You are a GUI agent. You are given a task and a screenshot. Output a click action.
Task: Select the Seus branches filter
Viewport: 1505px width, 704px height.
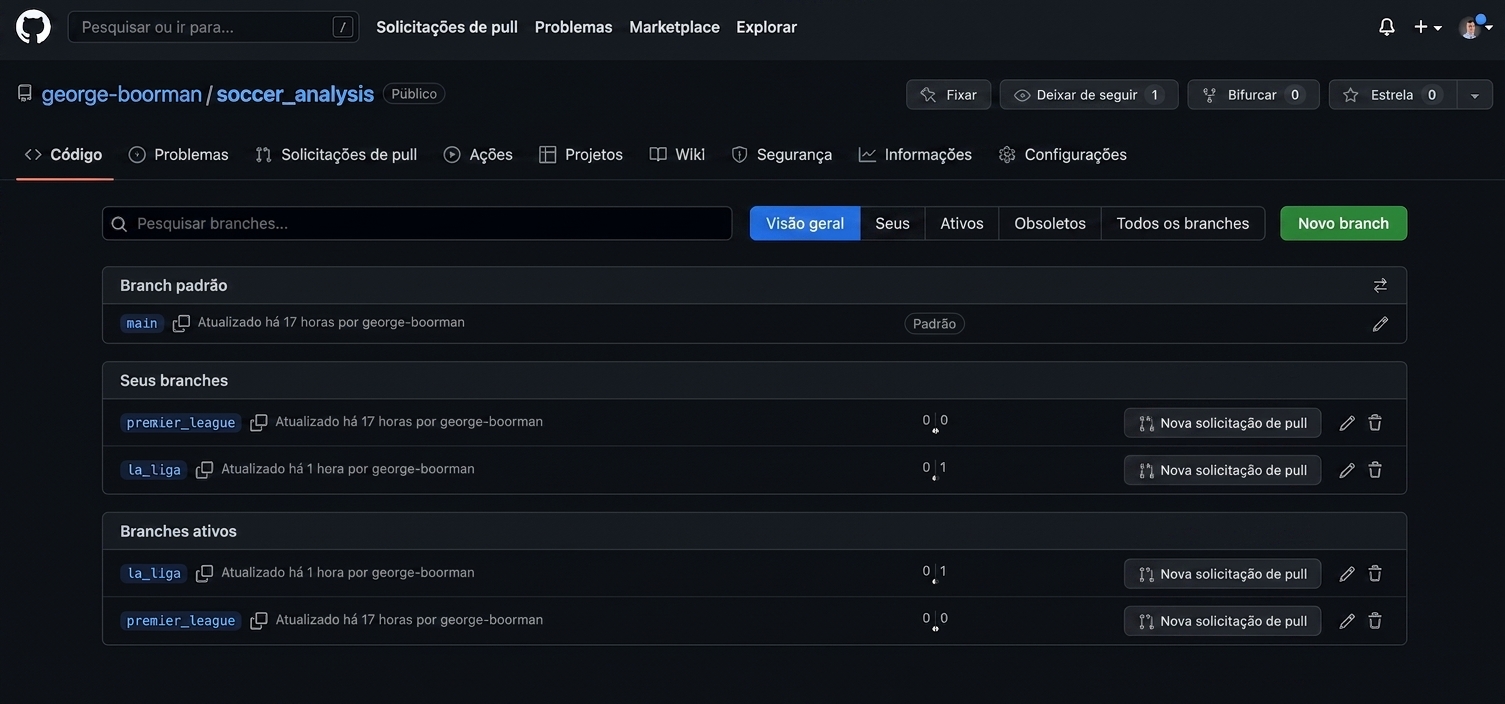click(x=892, y=223)
